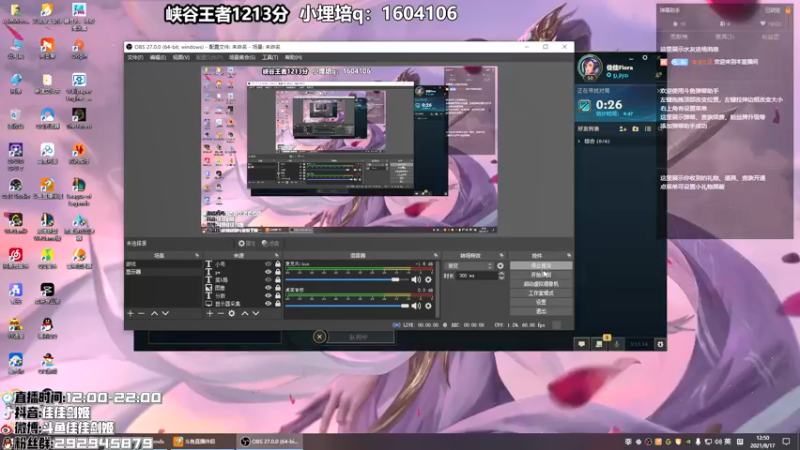The height and width of the screenshot is (450, 800).
Task: Expand the 综合 friends group
Action: coord(580,141)
